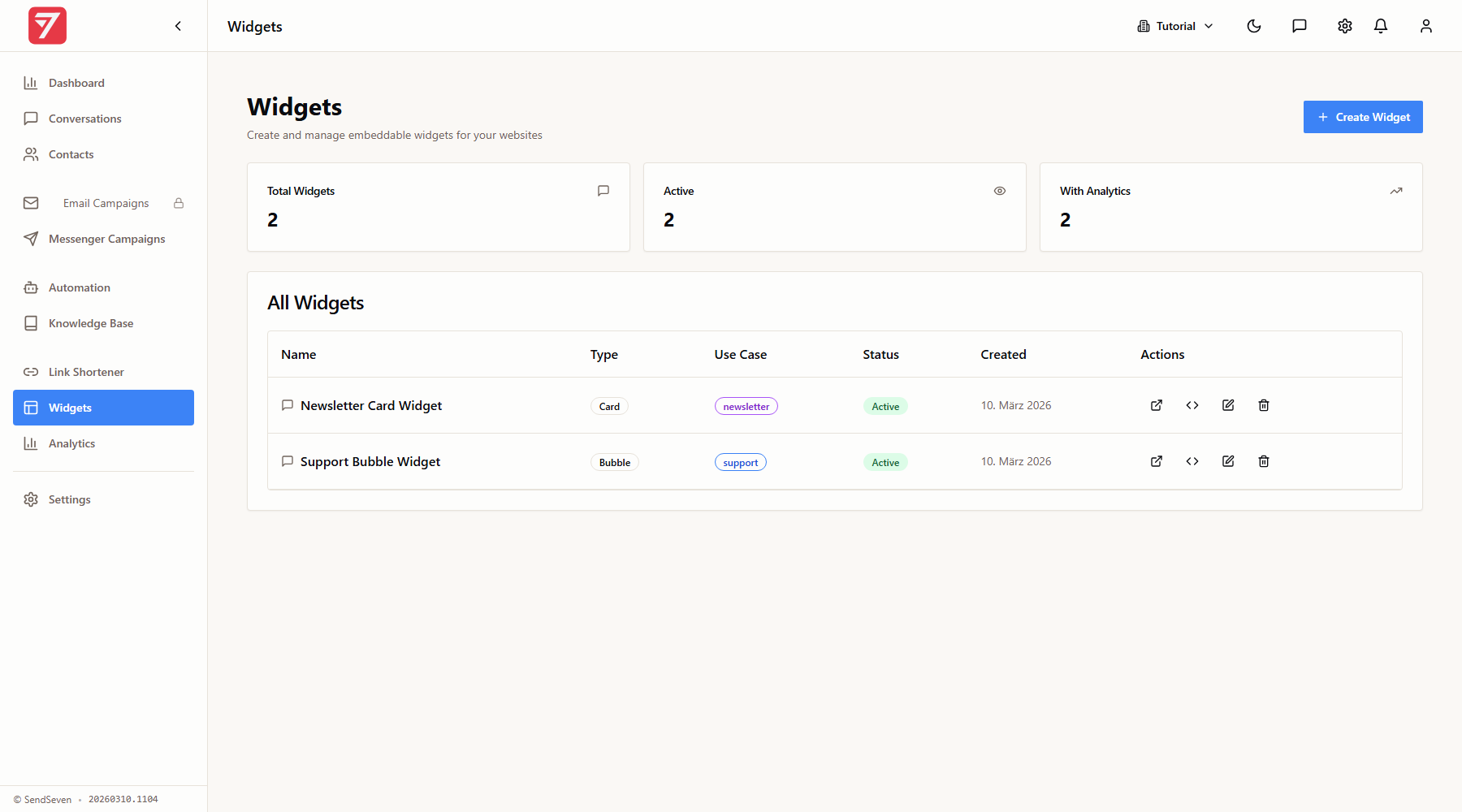Click created date of Newsletter Card Widget
This screenshot has height=812, width=1462.
(1016, 405)
